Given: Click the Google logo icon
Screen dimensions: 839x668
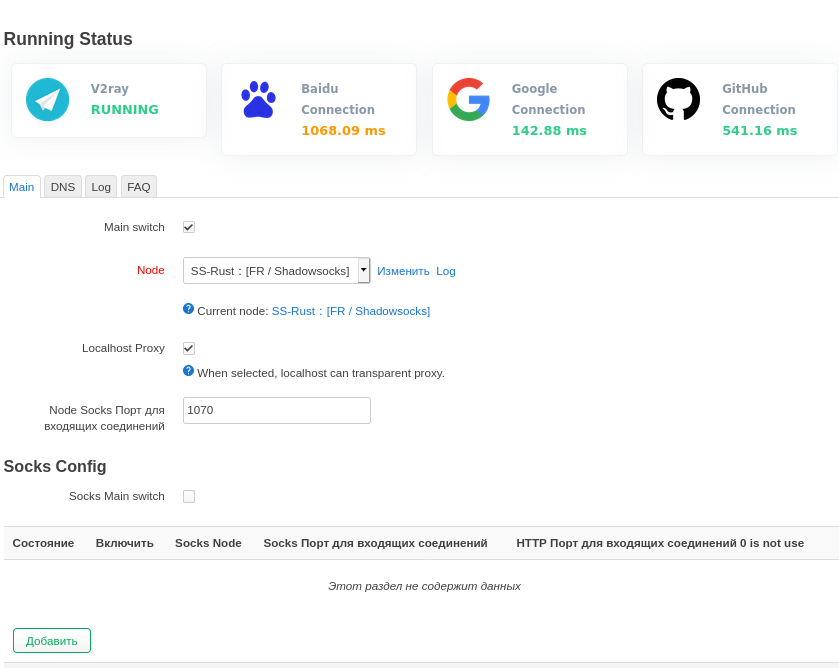Looking at the screenshot, I should (468, 100).
